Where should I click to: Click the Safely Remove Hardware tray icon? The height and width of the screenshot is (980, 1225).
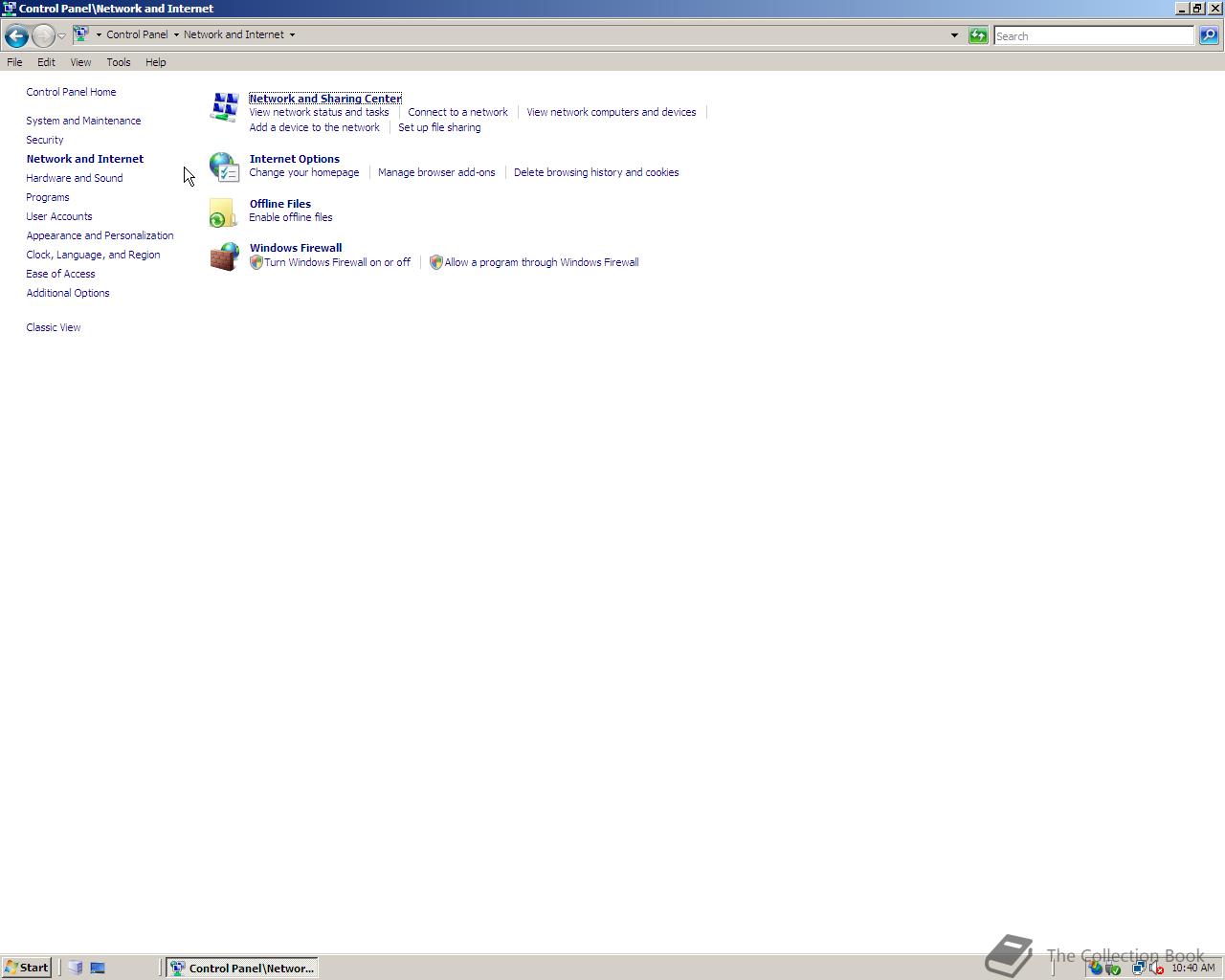pyautogui.click(x=1113, y=968)
